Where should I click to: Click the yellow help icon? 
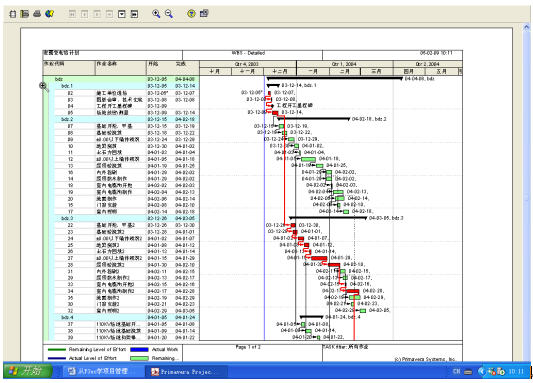[x=191, y=14]
